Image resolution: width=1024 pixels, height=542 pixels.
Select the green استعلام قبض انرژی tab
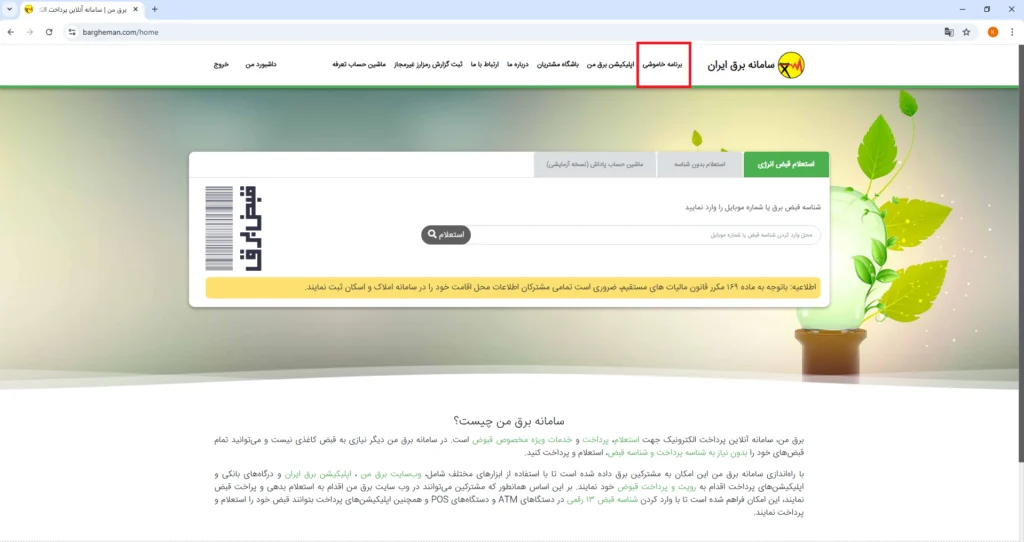point(786,164)
